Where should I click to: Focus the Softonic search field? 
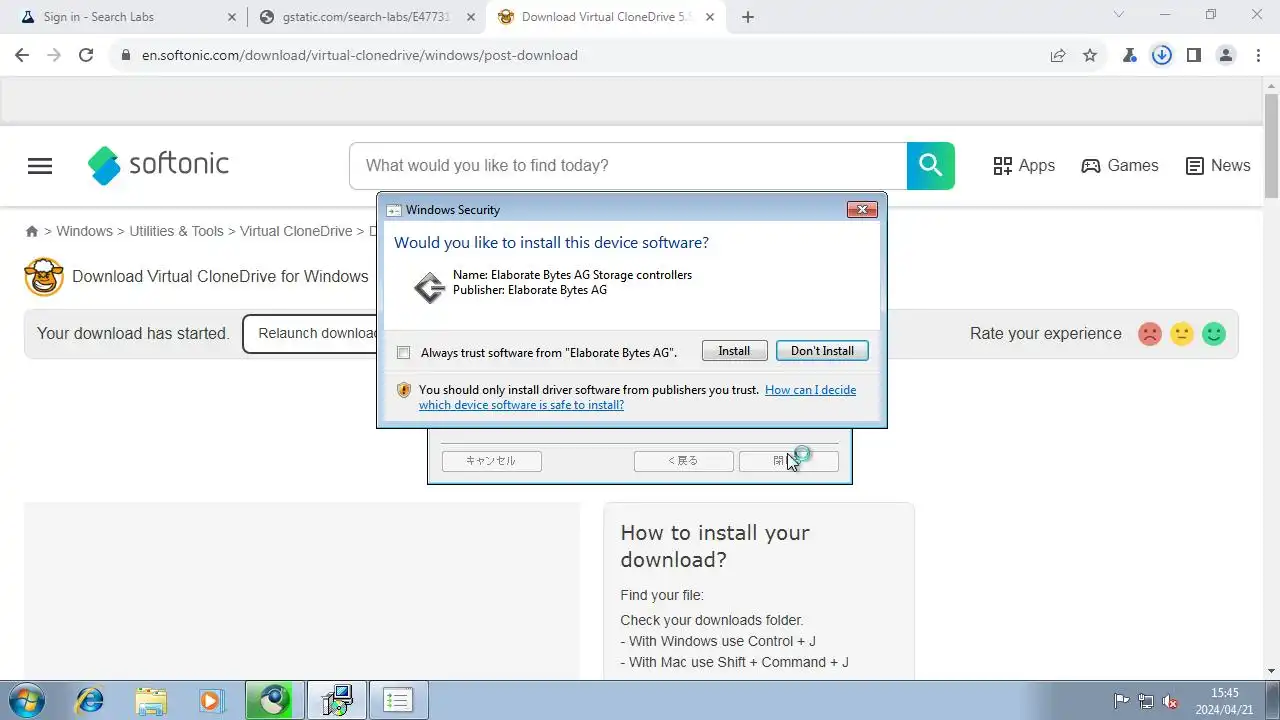pos(628,166)
